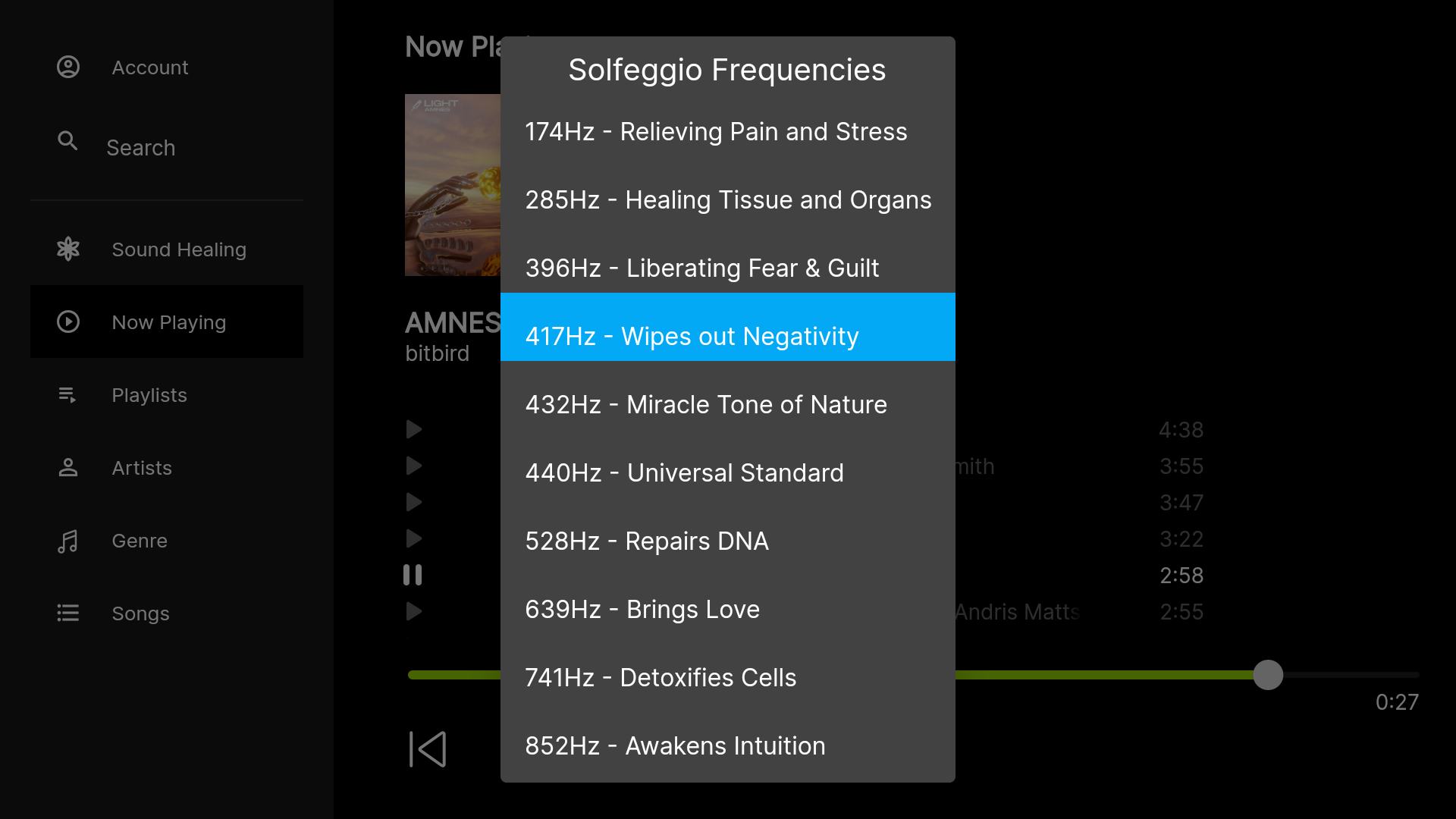Open Search via magnifying glass icon
Image resolution: width=1456 pixels, height=819 pixels.
tap(67, 141)
